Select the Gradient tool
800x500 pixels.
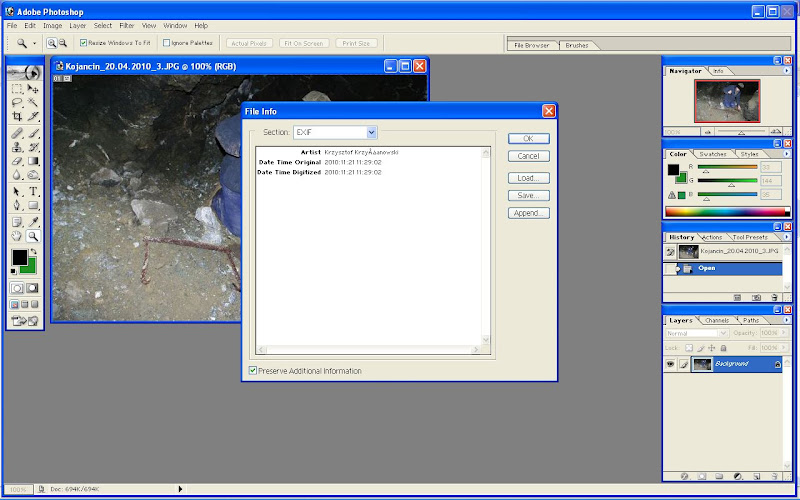[33, 161]
